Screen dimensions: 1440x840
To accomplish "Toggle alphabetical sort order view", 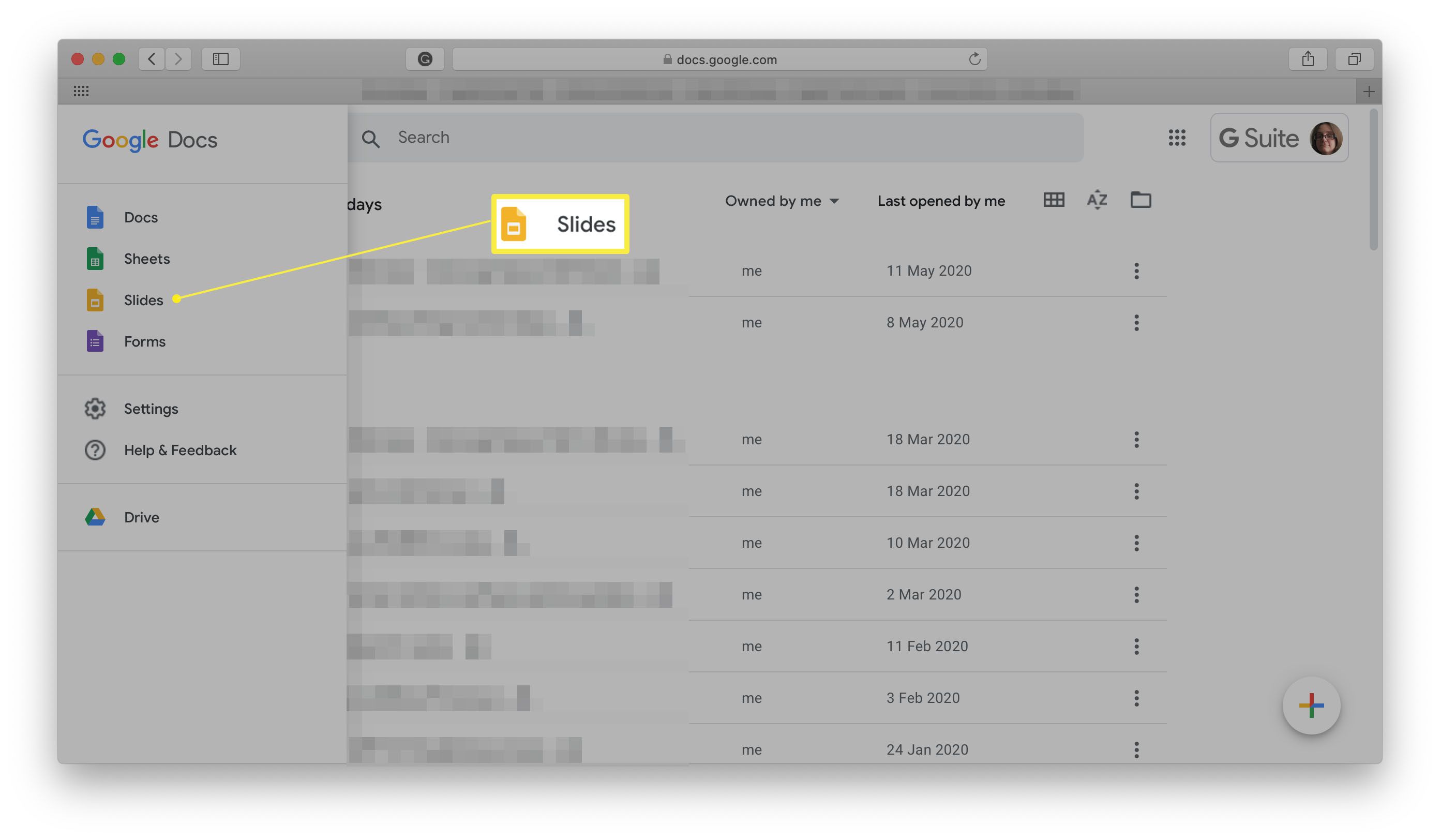I will pyautogui.click(x=1097, y=201).
